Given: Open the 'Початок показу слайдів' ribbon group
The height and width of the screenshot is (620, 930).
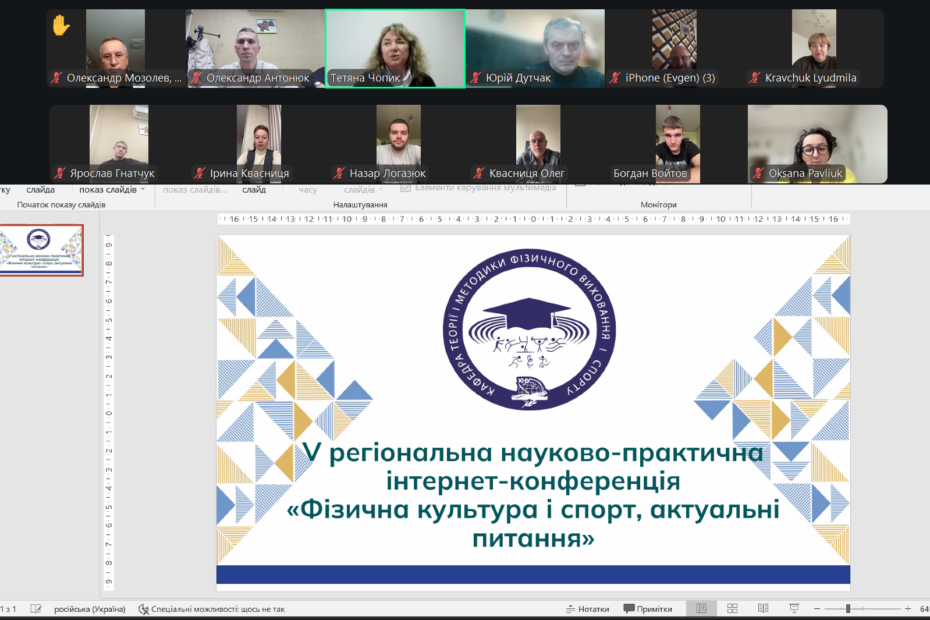Looking at the screenshot, I should click(62, 204).
